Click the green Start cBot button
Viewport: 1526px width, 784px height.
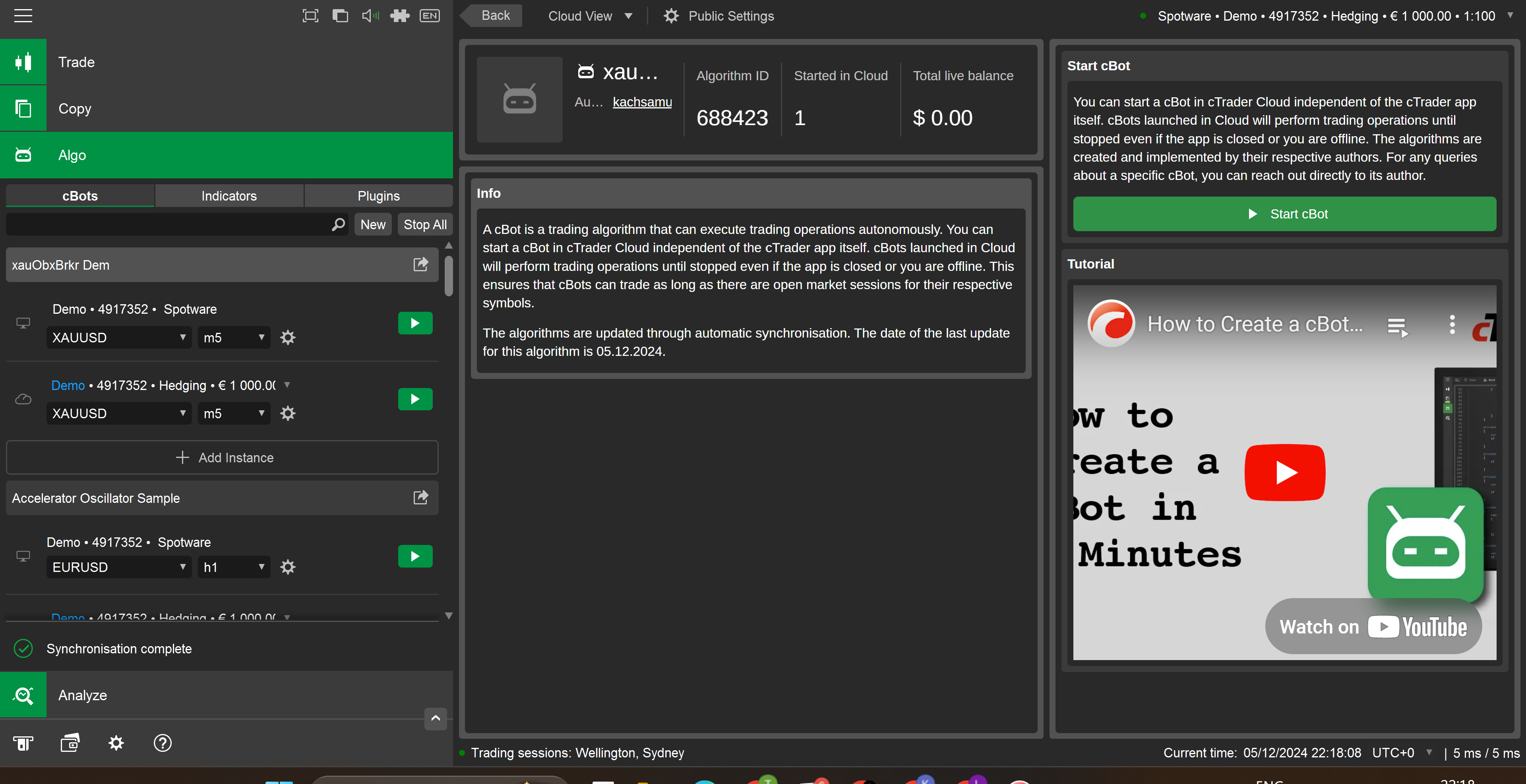(x=1284, y=214)
